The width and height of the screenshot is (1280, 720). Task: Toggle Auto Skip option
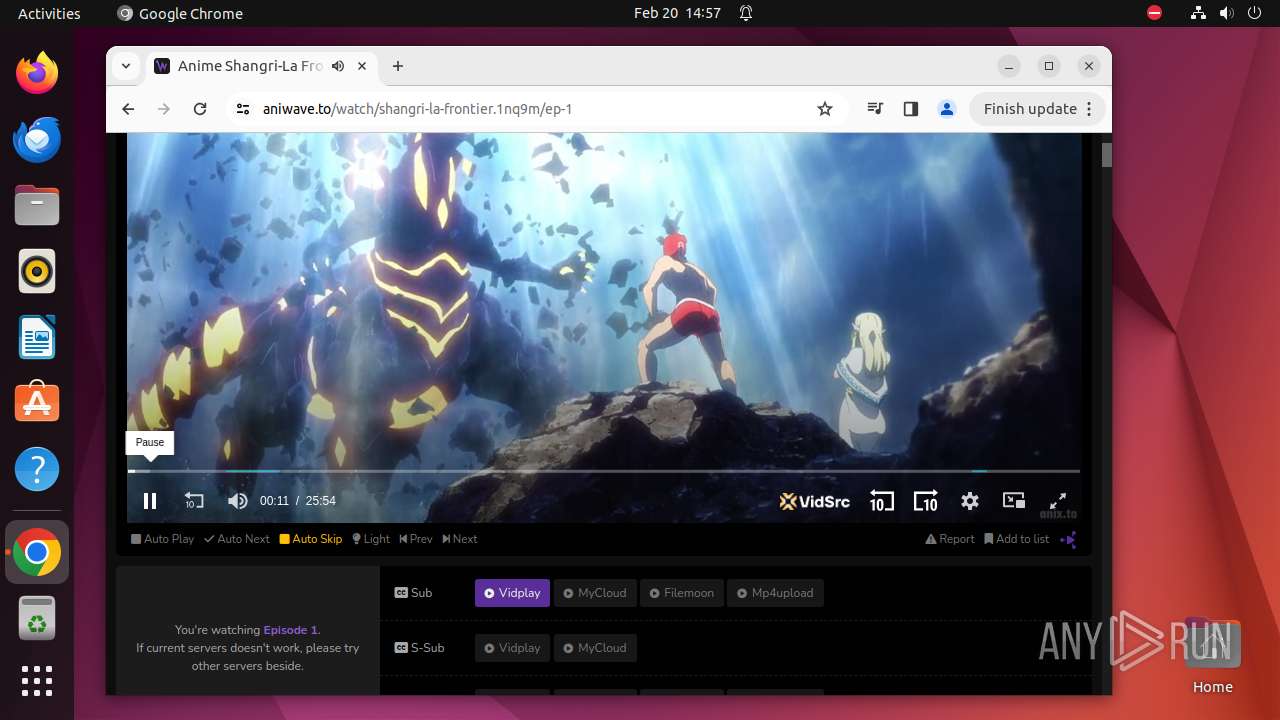click(x=311, y=539)
